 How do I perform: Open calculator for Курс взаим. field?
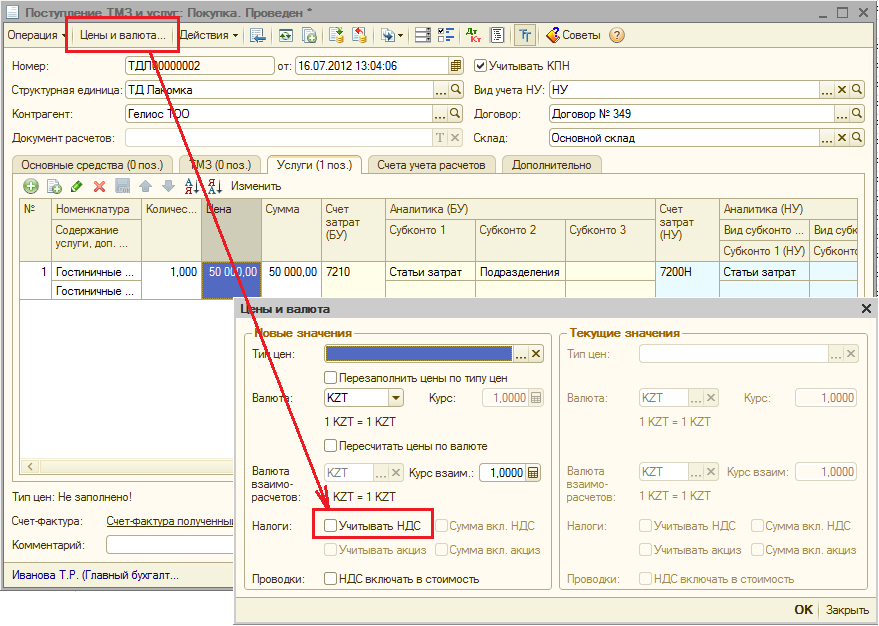[533, 473]
